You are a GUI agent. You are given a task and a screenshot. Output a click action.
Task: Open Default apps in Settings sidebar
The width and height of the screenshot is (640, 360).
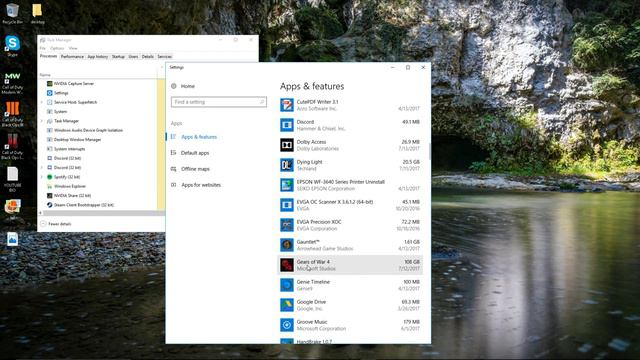coord(195,153)
